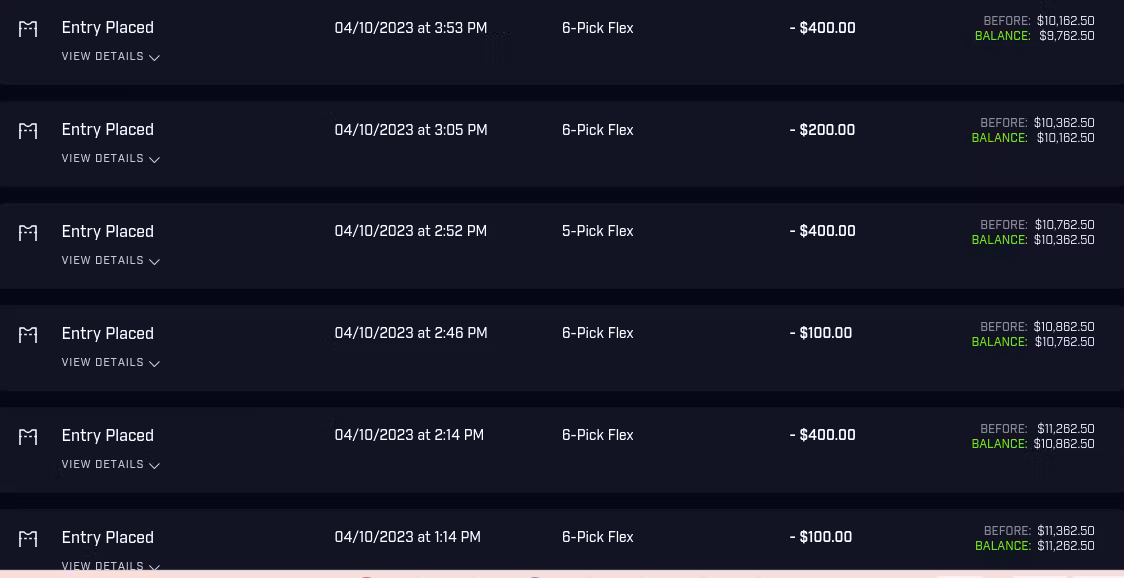Click the entry icon for the 1:14 PM transaction

[28, 539]
